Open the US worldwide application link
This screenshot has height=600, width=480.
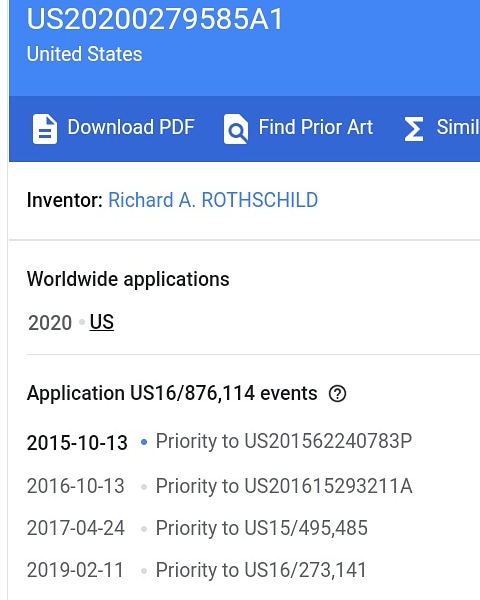click(x=101, y=322)
